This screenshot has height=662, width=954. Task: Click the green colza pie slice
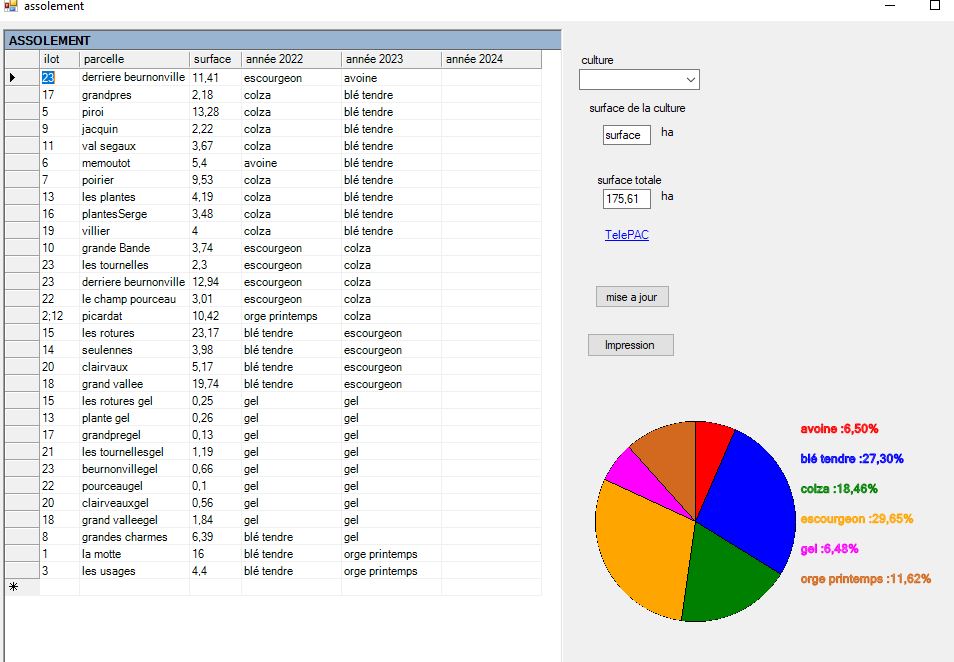[730, 570]
